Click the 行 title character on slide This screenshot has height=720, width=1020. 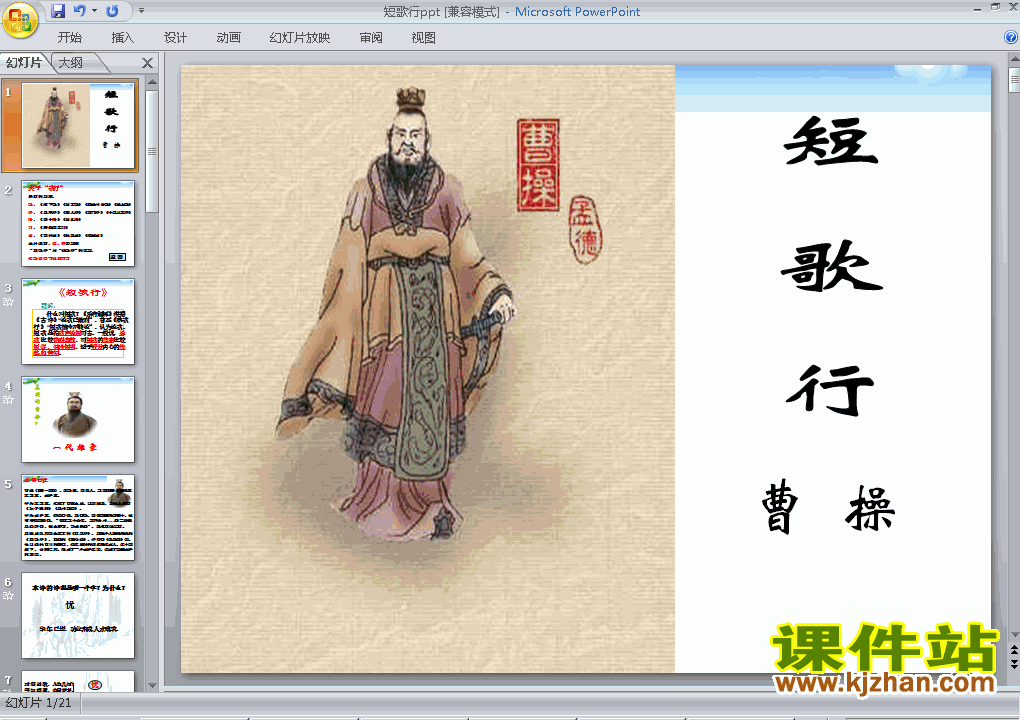830,390
